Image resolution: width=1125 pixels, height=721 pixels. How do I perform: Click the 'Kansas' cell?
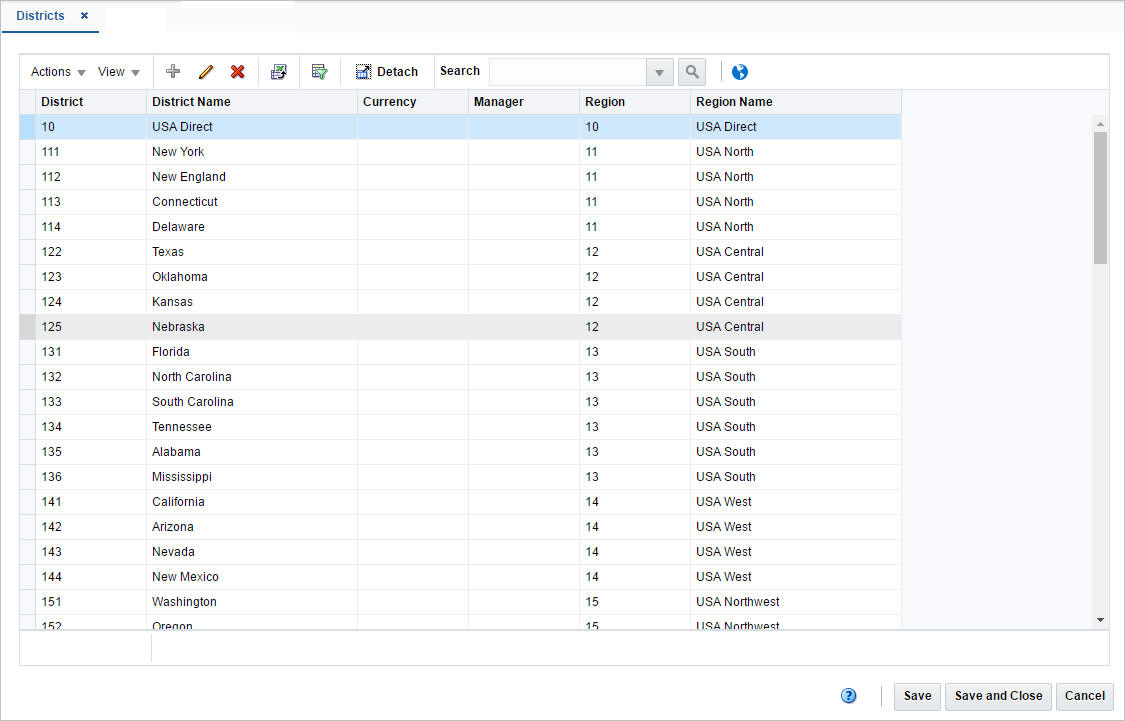pos(252,301)
